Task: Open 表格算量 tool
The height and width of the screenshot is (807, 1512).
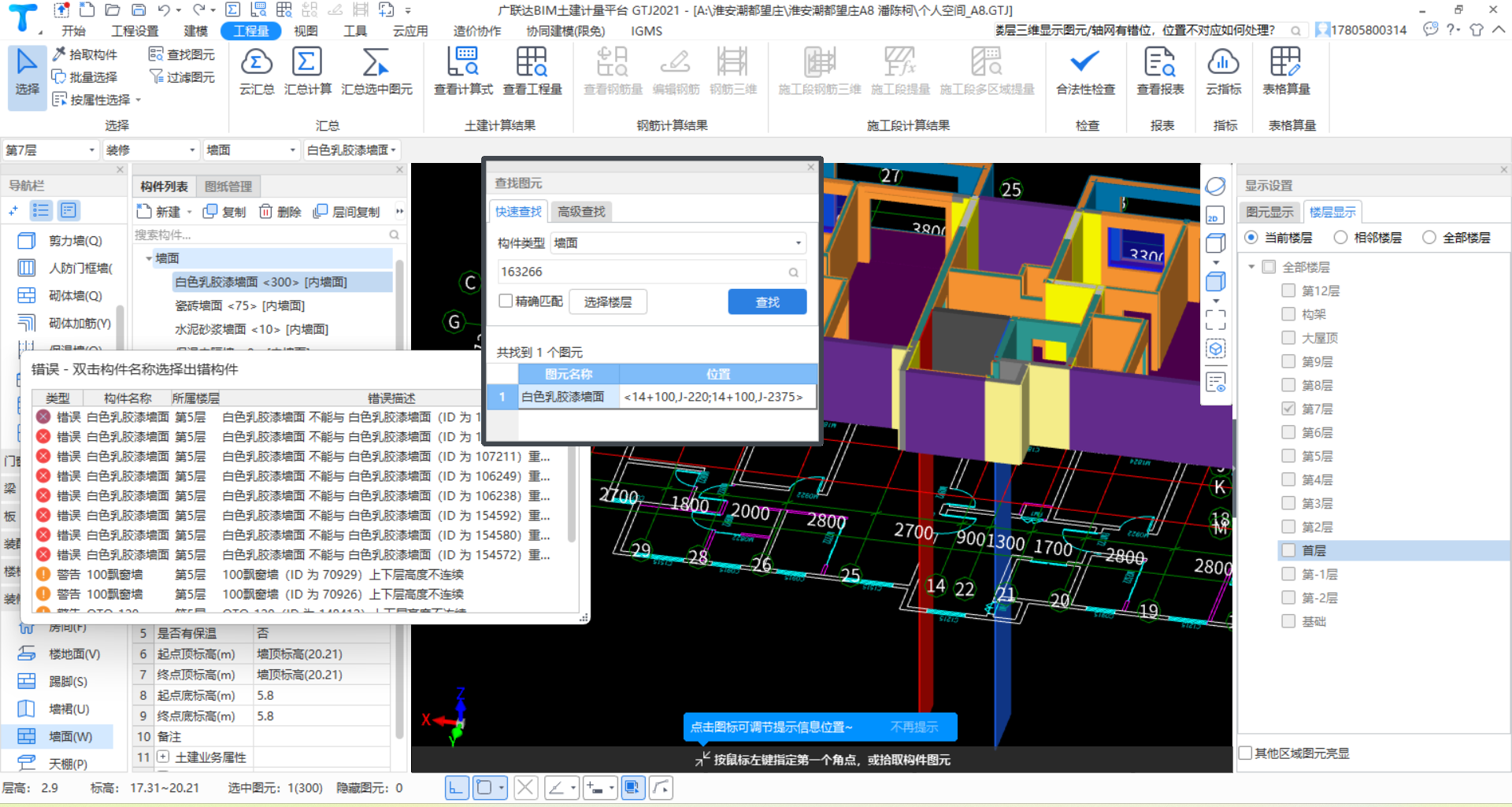Action: point(1286,71)
